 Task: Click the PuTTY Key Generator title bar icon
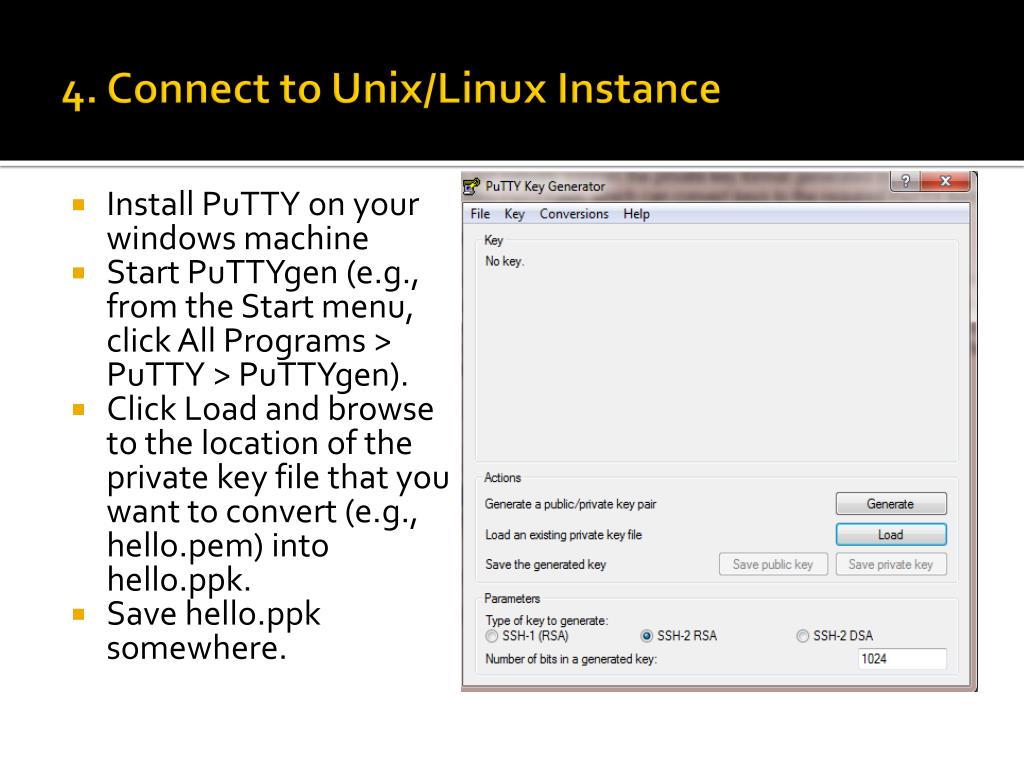[472, 186]
